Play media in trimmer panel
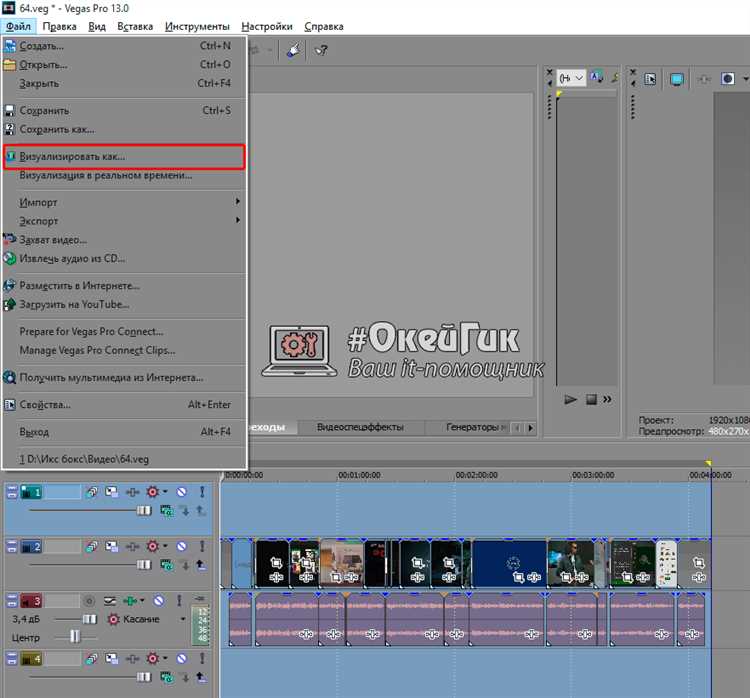The height and width of the screenshot is (698, 750). (571, 399)
